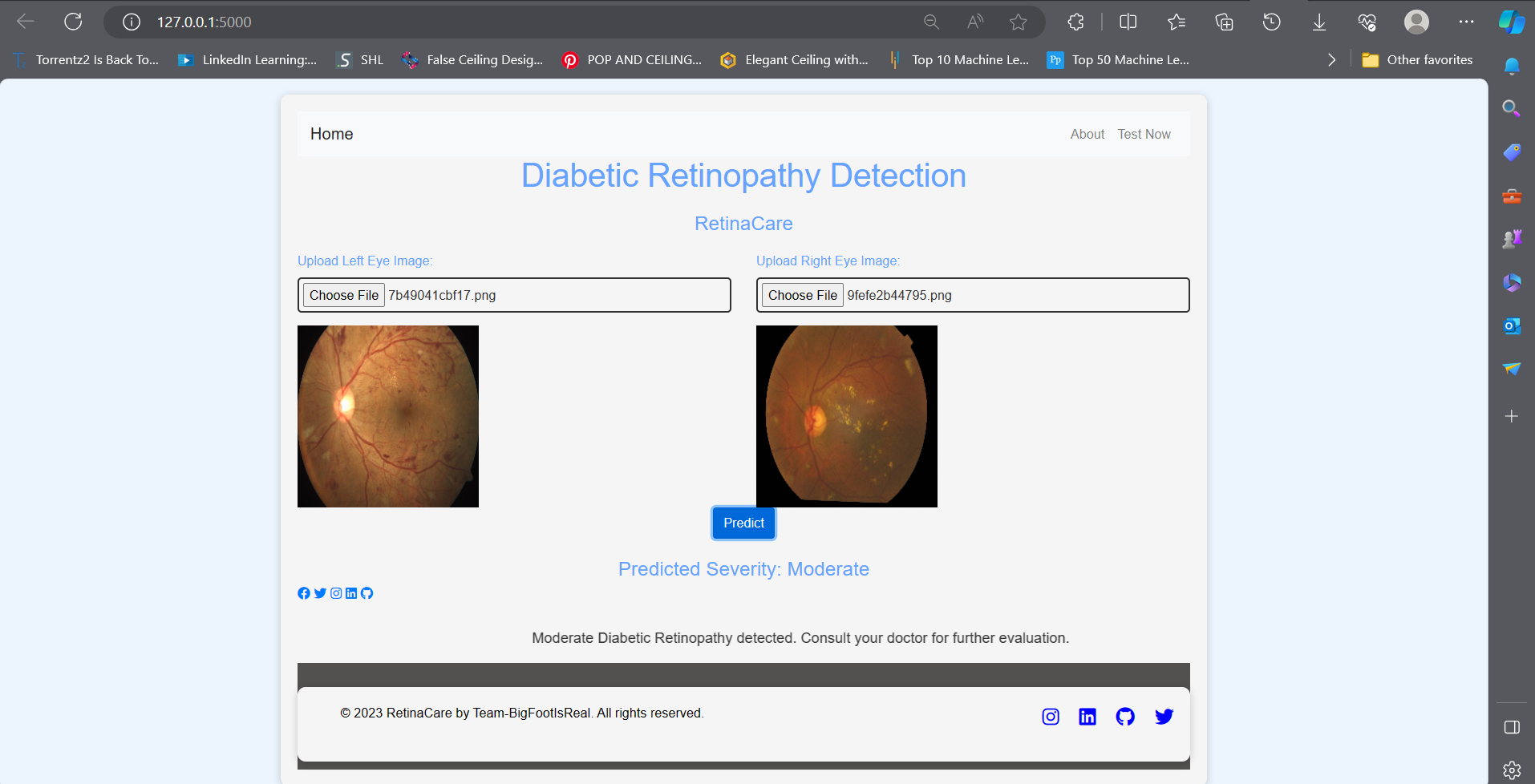Open the Facebook share icon below prediction
1535x784 pixels.
(x=303, y=593)
